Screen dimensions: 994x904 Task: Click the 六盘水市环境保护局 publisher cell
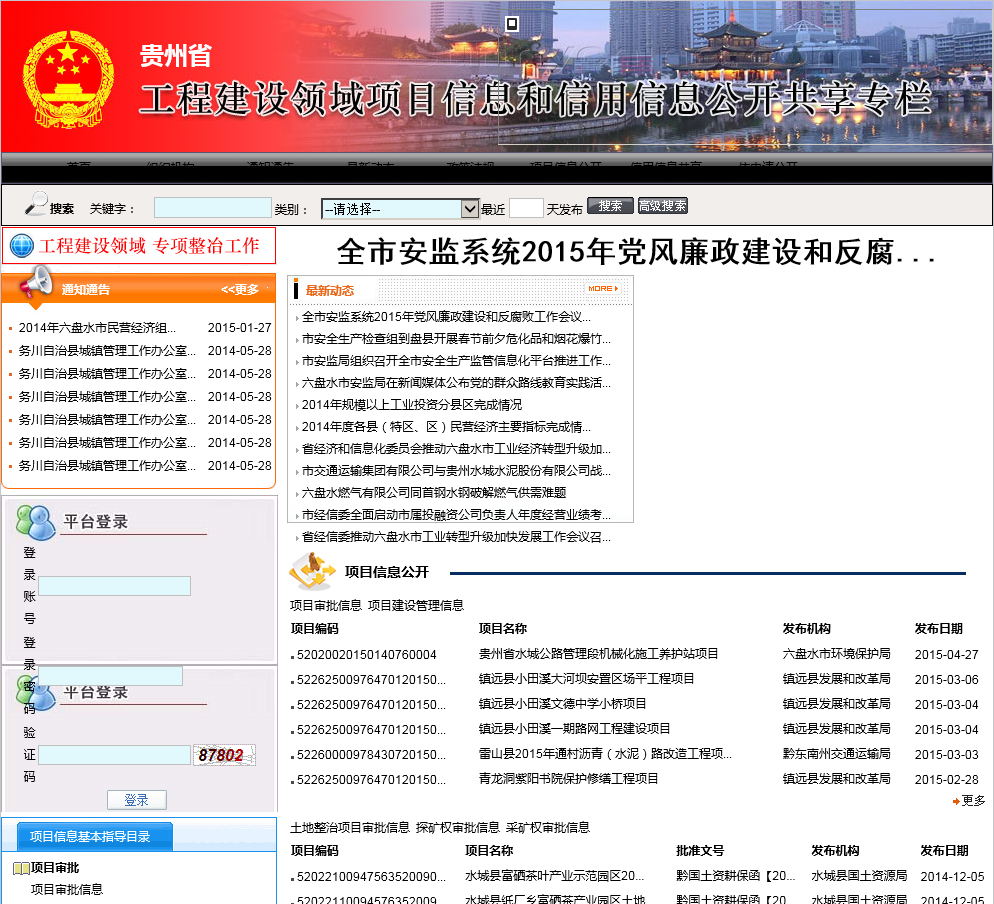[836, 654]
